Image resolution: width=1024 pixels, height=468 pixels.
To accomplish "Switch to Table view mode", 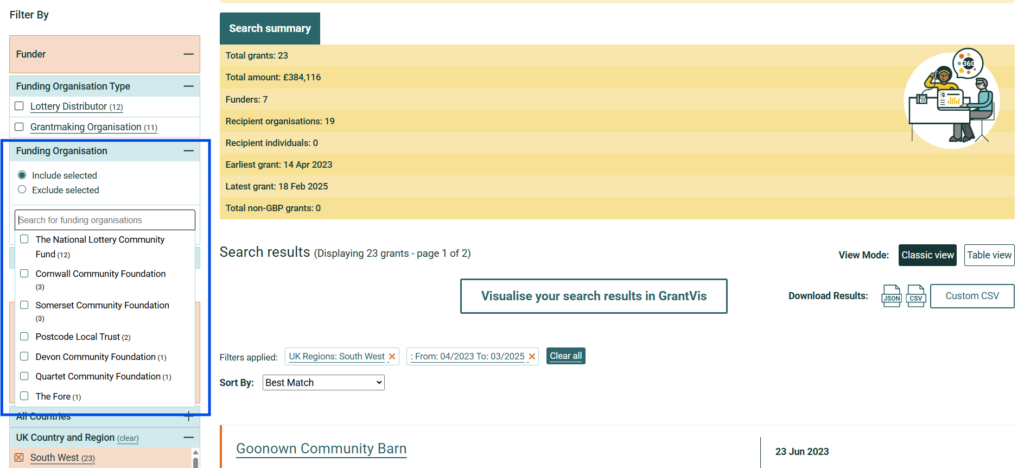I will tap(989, 255).
